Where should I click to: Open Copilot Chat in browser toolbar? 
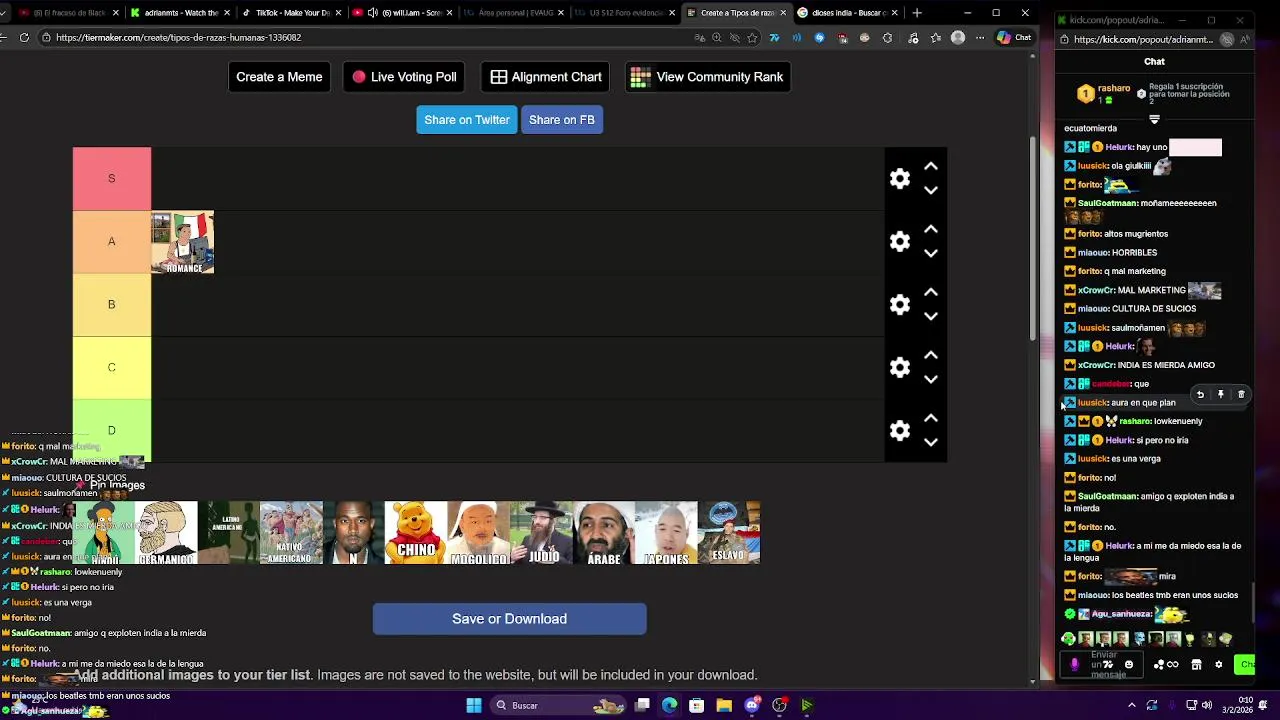point(1014,37)
